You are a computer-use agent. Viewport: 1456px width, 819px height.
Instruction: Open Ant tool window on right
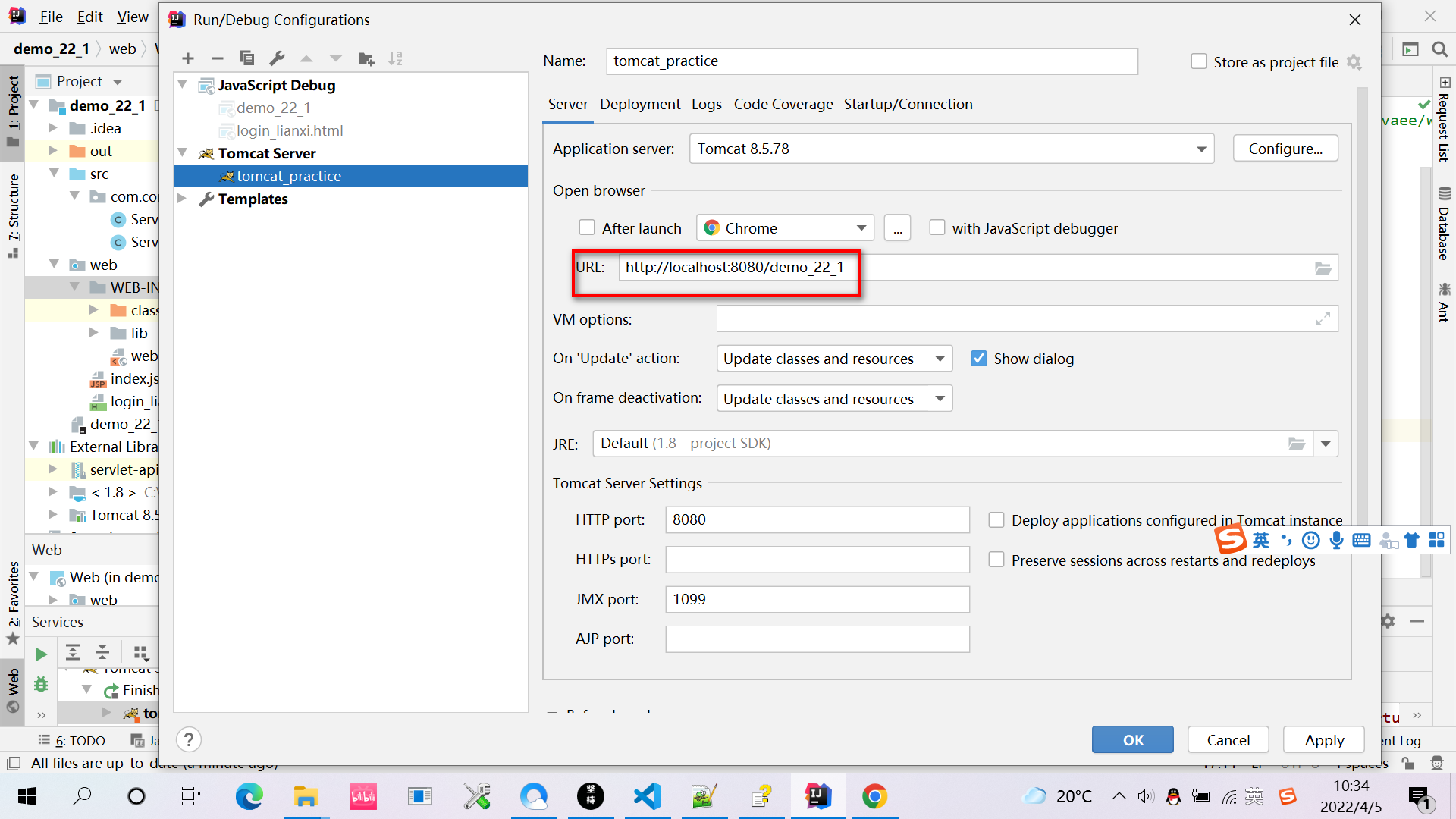[x=1444, y=303]
